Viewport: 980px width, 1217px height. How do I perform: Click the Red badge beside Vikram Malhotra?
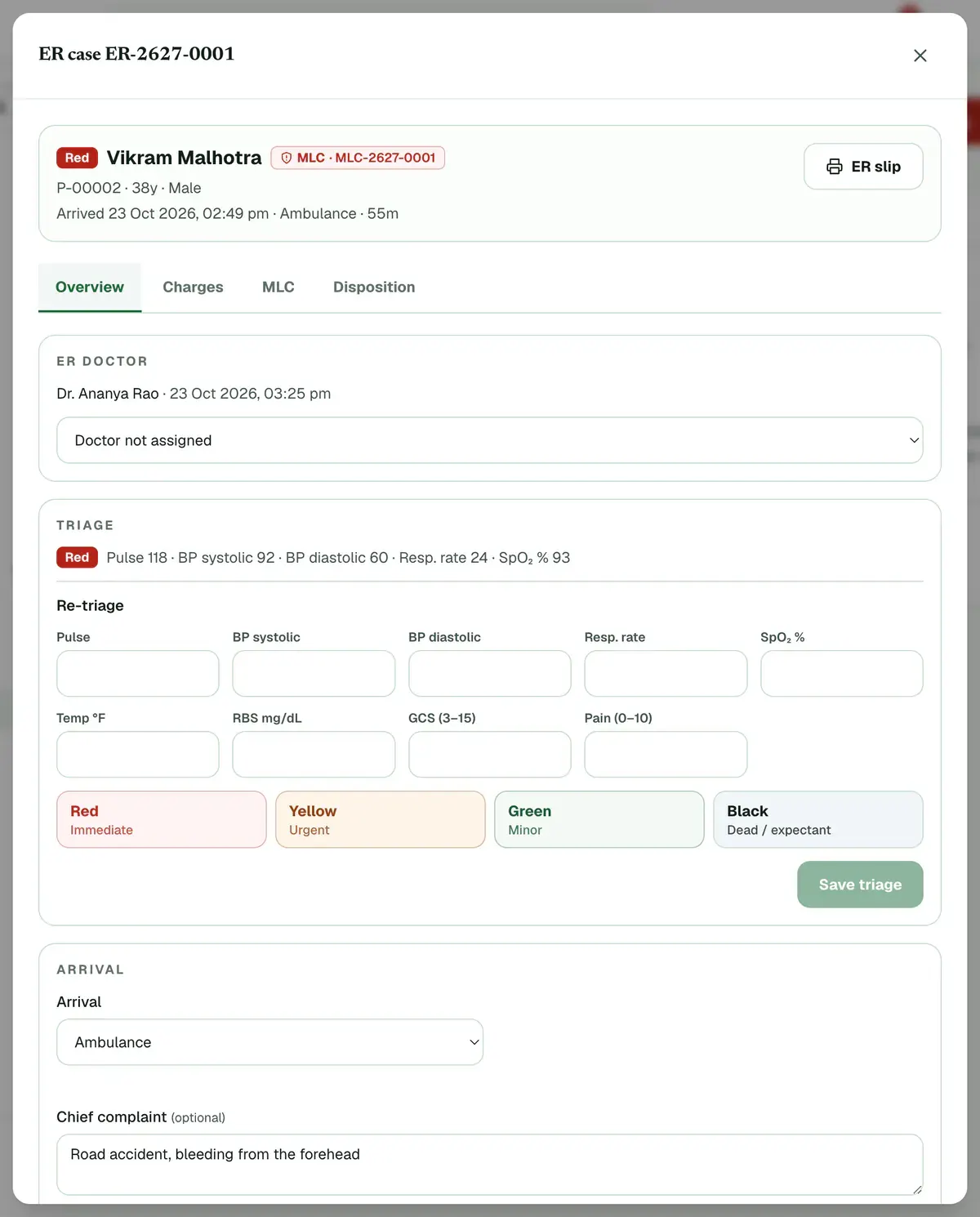(x=77, y=158)
